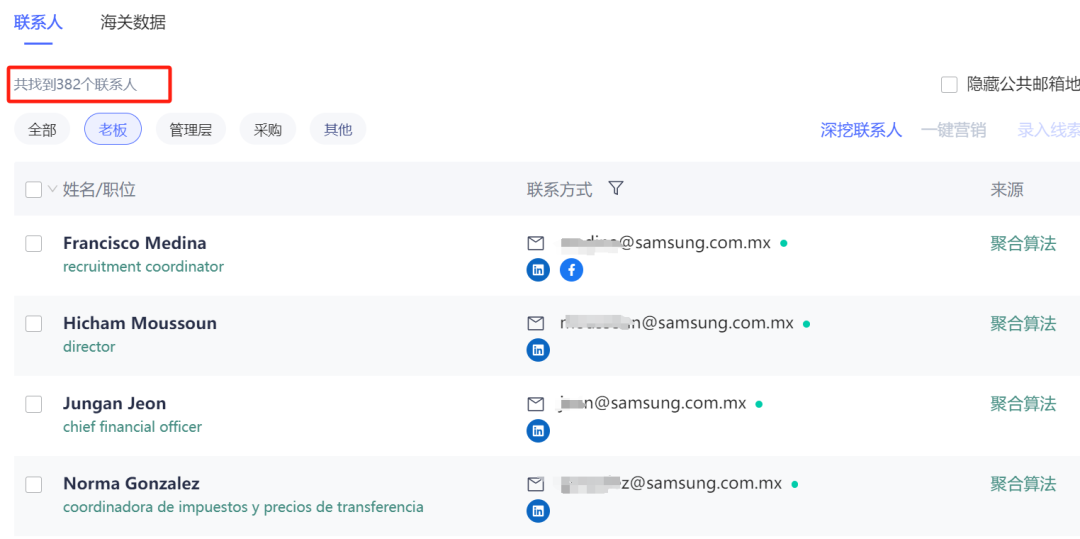Click the filter funnel beside 联系方式
This screenshot has height=539, width=1080.
point(616,188)
